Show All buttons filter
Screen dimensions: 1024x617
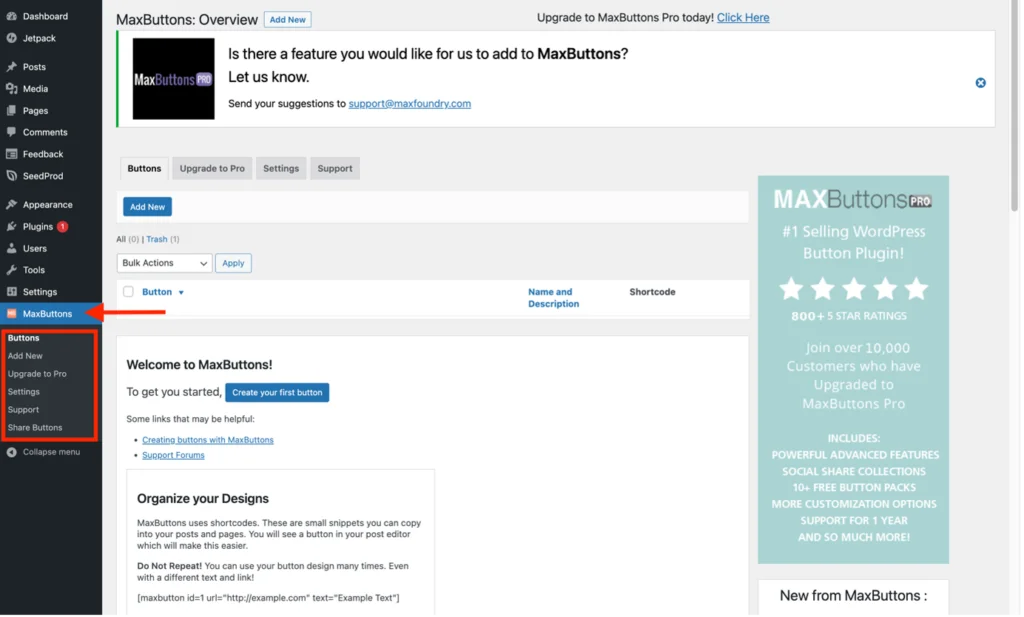(121, 240)
